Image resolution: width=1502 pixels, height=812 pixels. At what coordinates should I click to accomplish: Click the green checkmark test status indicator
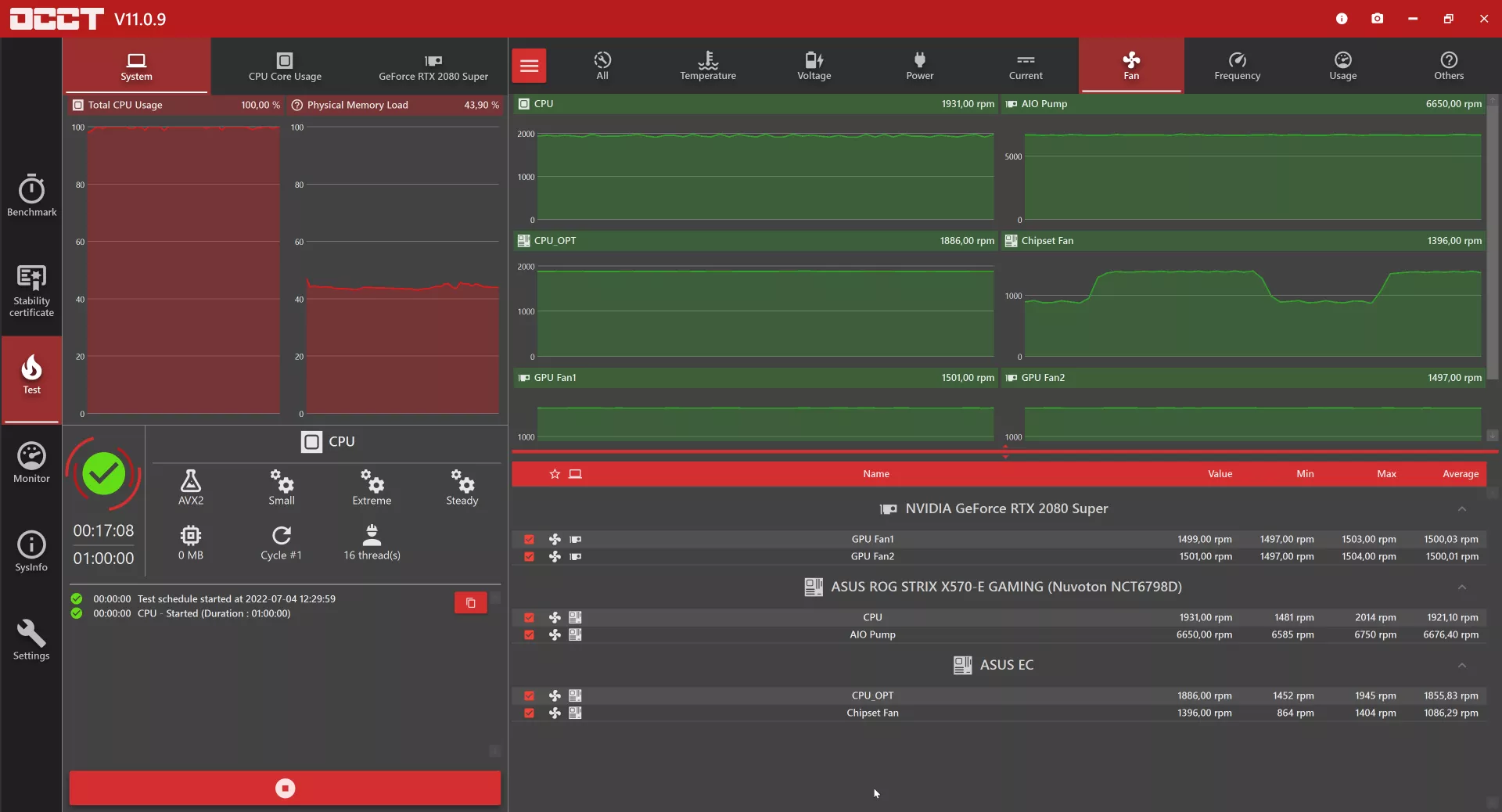point(103,474)
